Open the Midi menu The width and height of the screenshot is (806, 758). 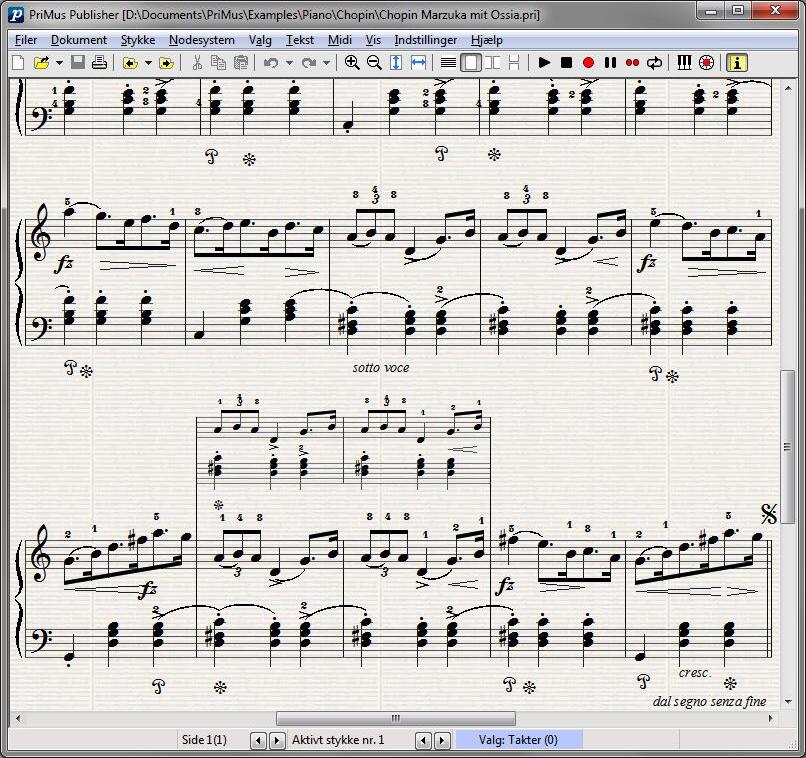tap(340, 40)
